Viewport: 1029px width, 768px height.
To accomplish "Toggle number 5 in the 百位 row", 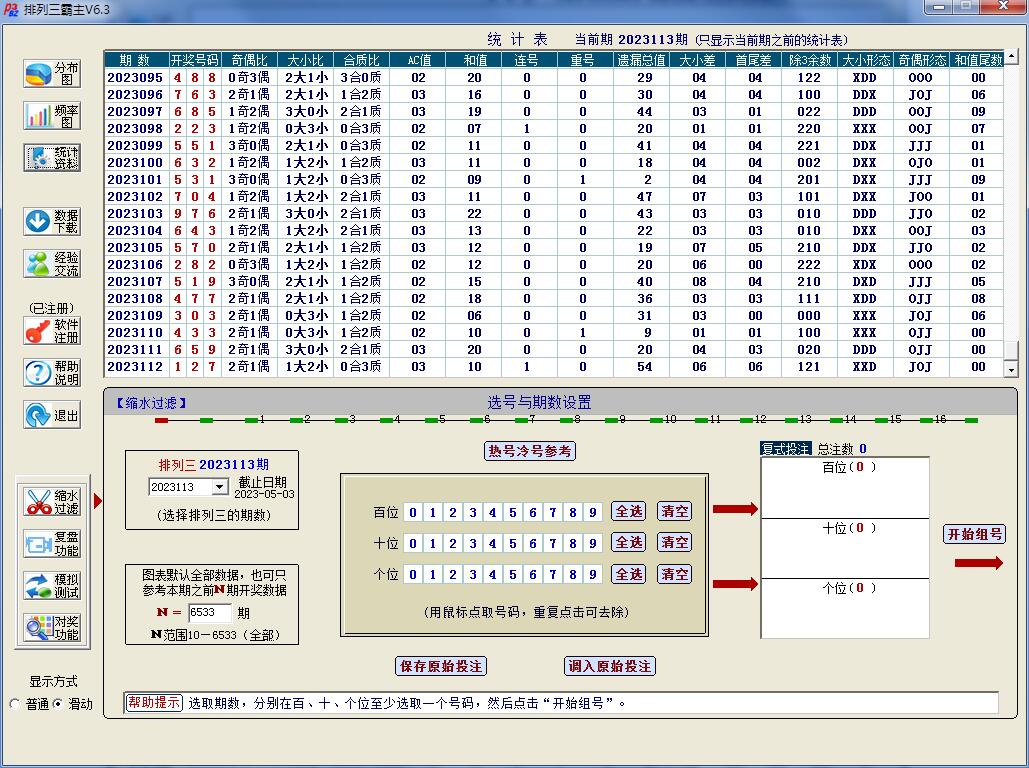I will pyautogui.click(x=513, y=513).
